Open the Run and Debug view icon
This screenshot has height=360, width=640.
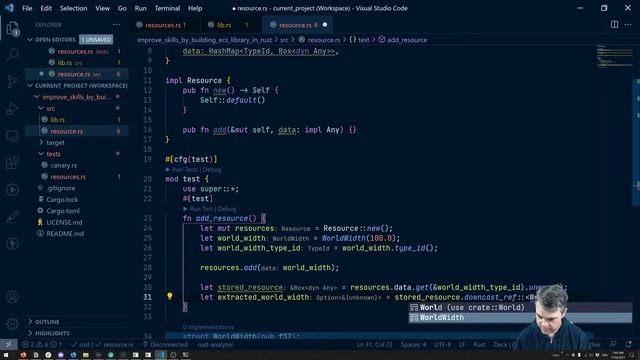point(13,109)
